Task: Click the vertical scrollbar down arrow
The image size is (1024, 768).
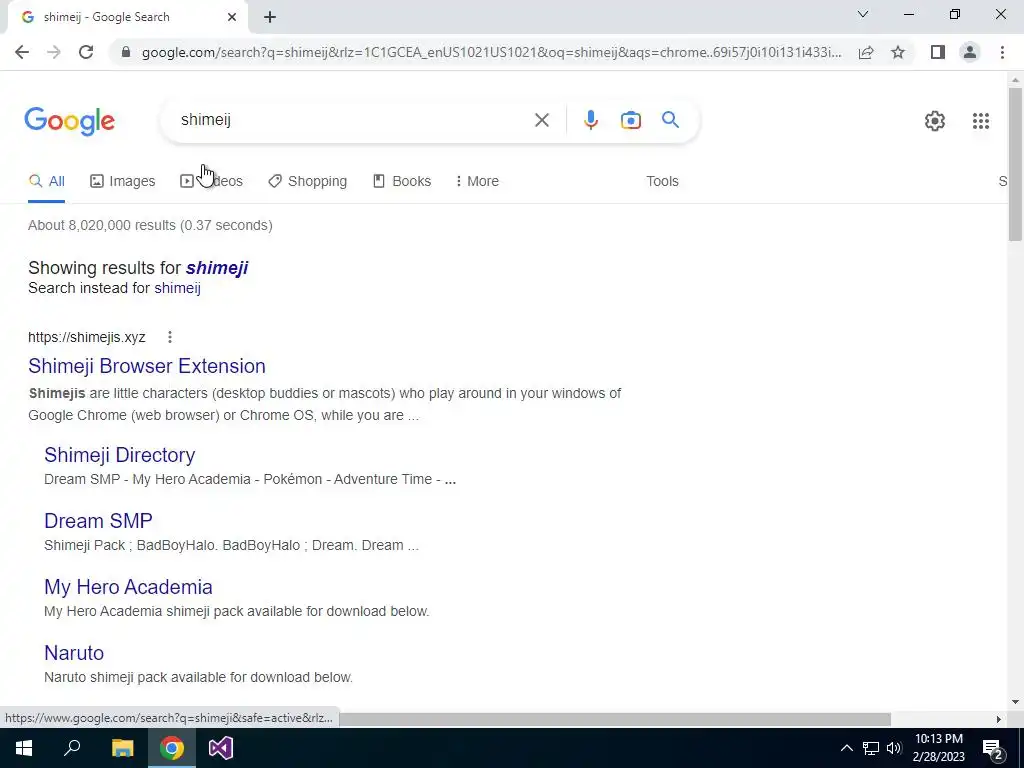Action: click(x=1015, y=702)
